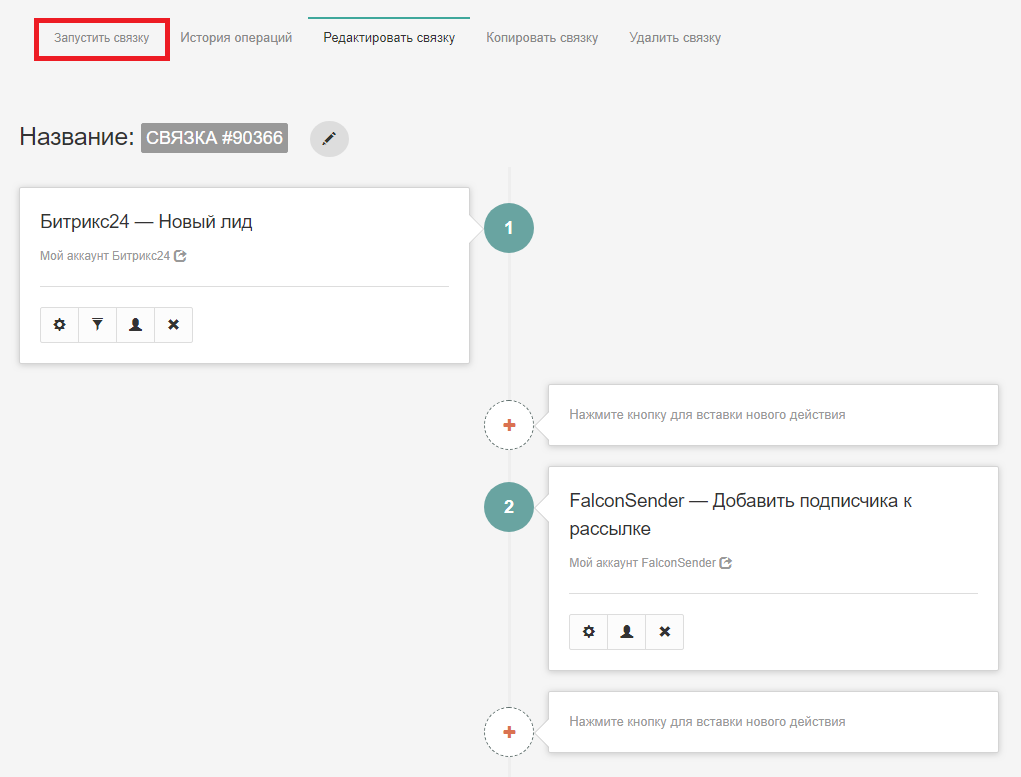This screenshot has height=777, width=1021.
Task: Open gear settings for Битрикс24 step
Action: (59, 324)
